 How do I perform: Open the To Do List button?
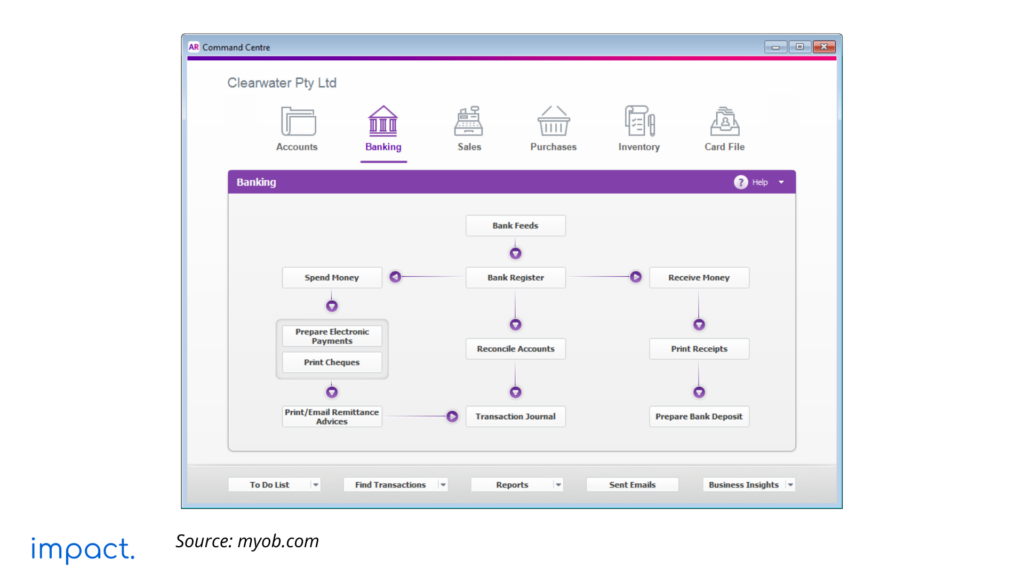point(269,485)
